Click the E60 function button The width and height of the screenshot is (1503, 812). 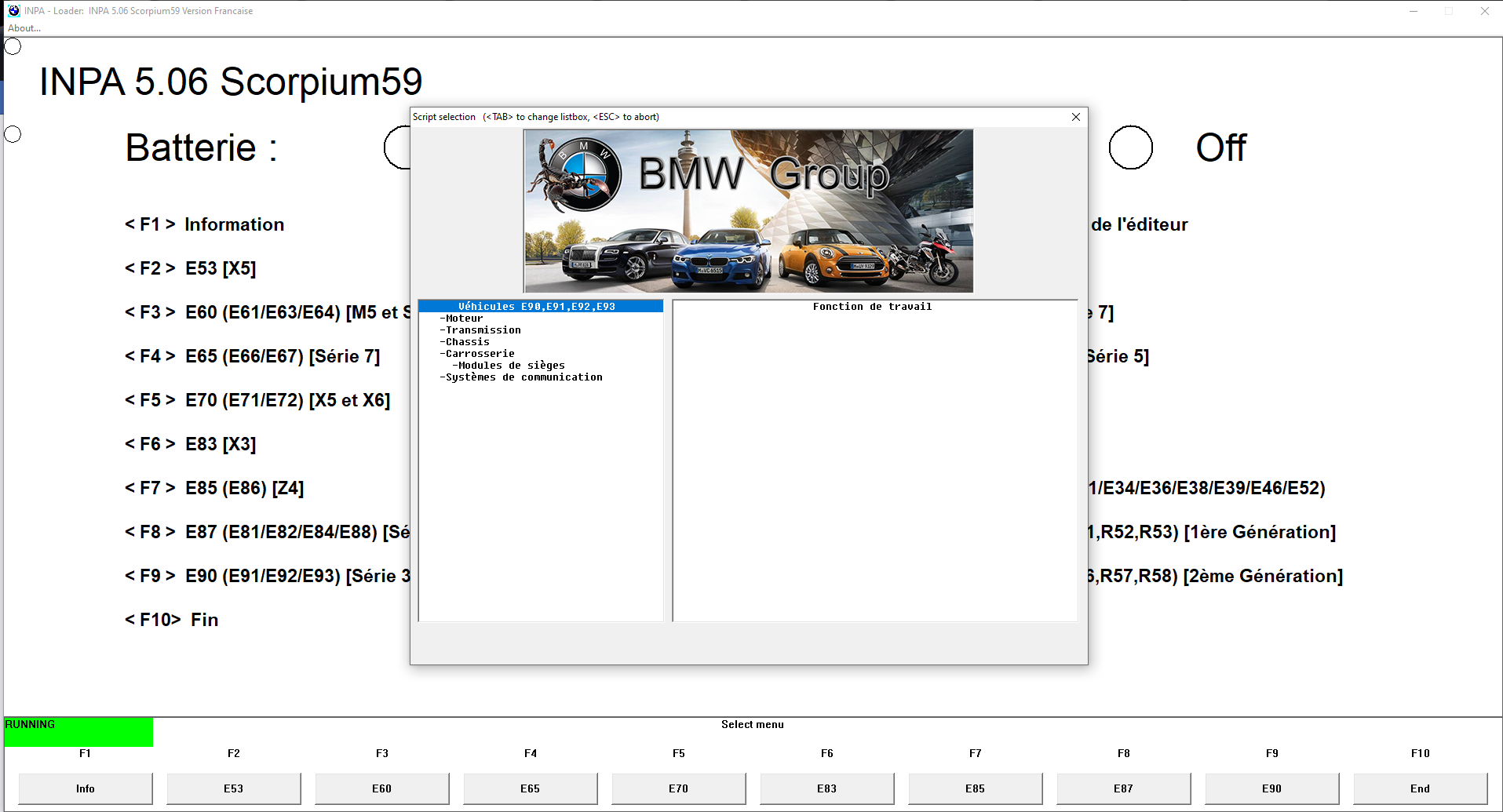(382, 788)
